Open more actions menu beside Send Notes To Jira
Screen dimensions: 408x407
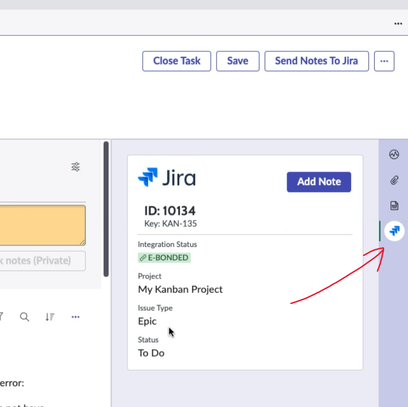[x=384, y=61]
